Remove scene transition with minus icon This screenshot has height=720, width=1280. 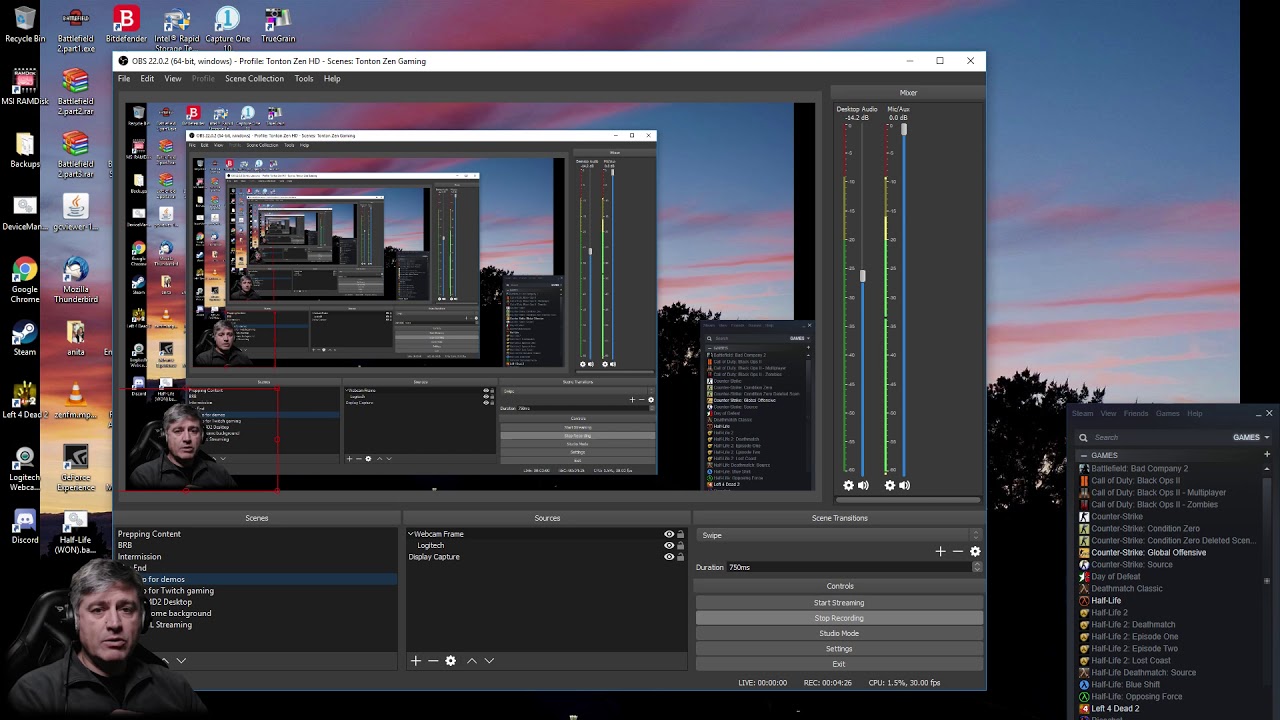tap(958, 551)
